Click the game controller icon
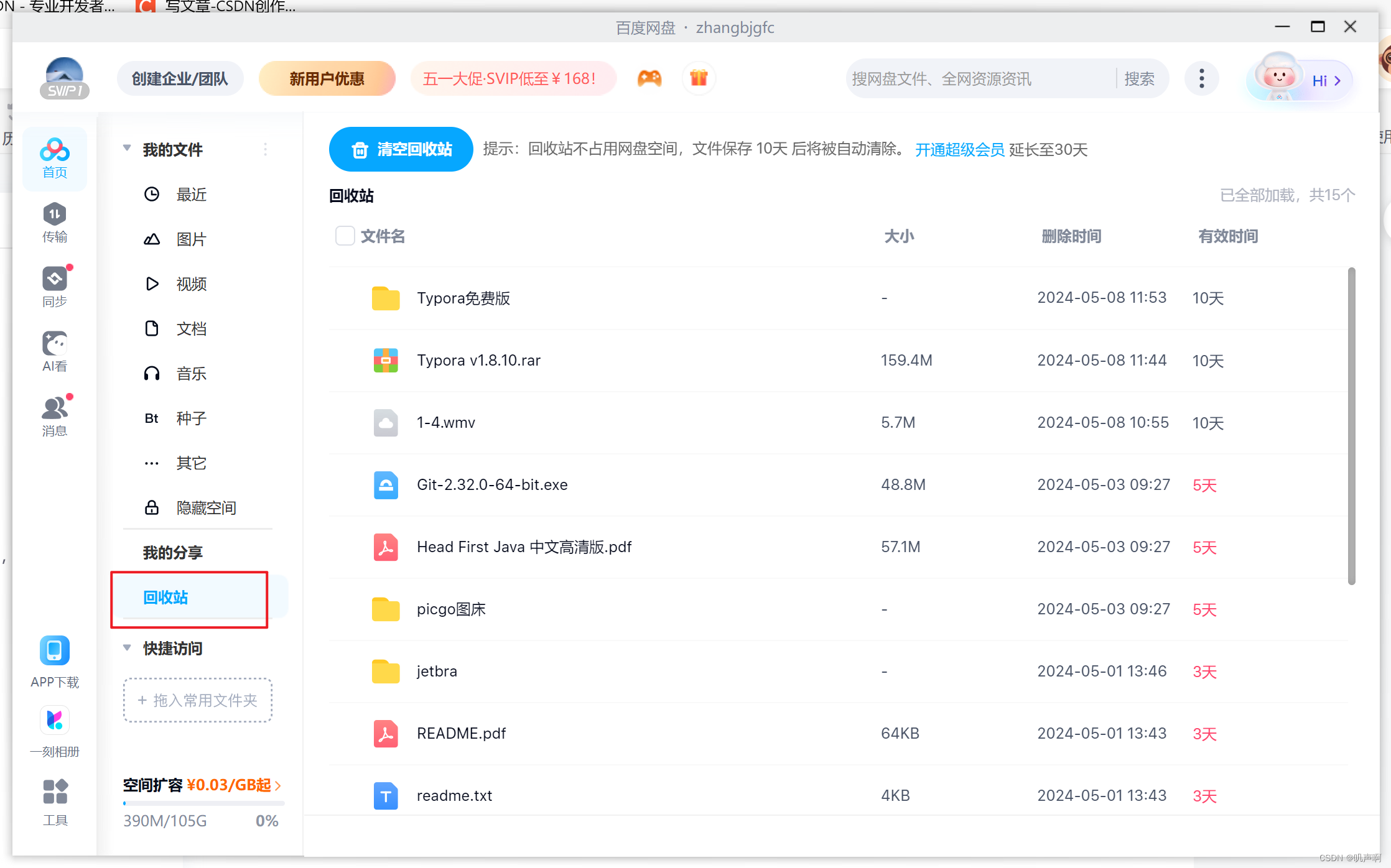Screen dimensions: 1391x868 pos(649,78)
